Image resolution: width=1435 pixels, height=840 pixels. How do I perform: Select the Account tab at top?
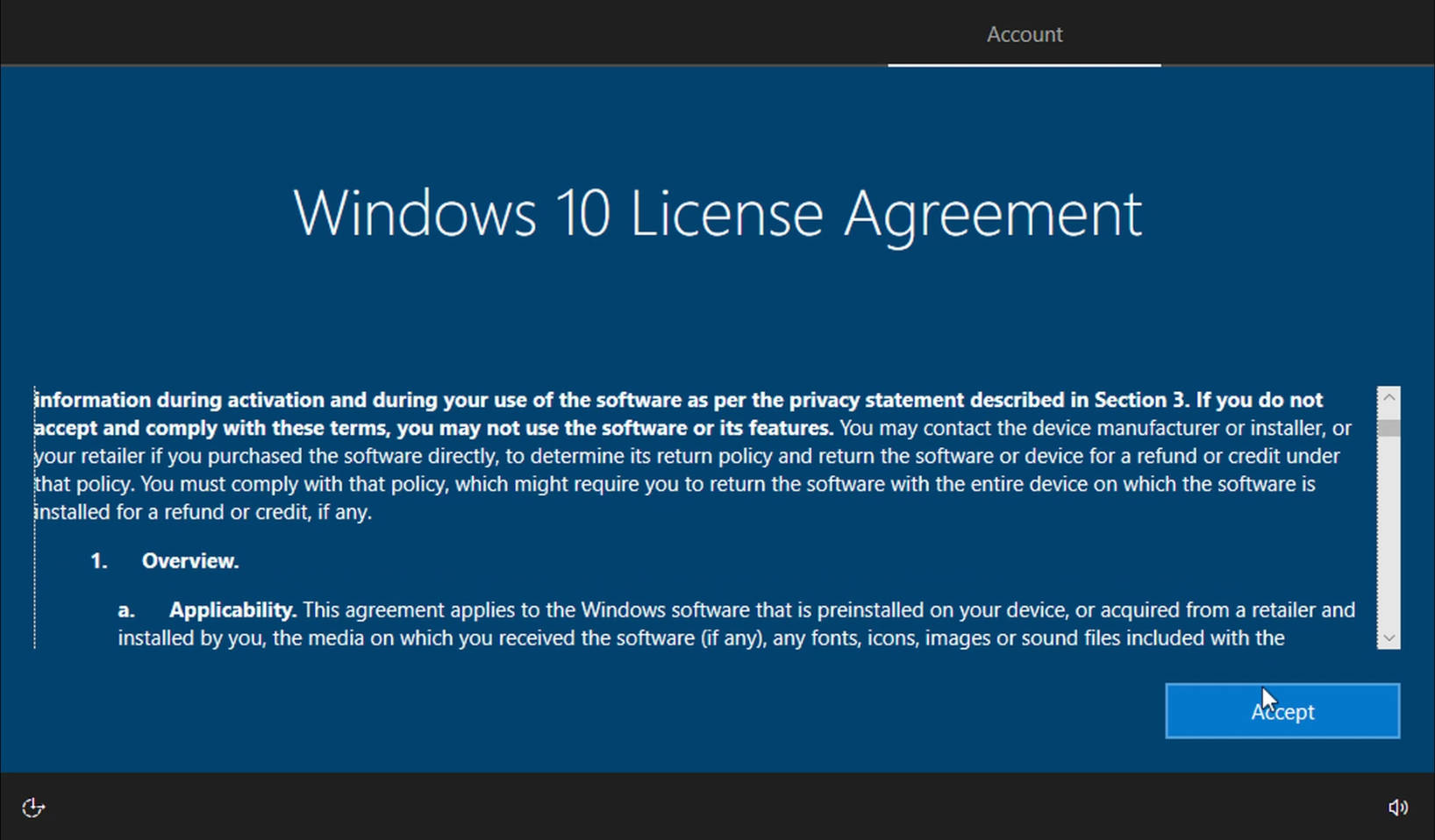pos(1024,34)
